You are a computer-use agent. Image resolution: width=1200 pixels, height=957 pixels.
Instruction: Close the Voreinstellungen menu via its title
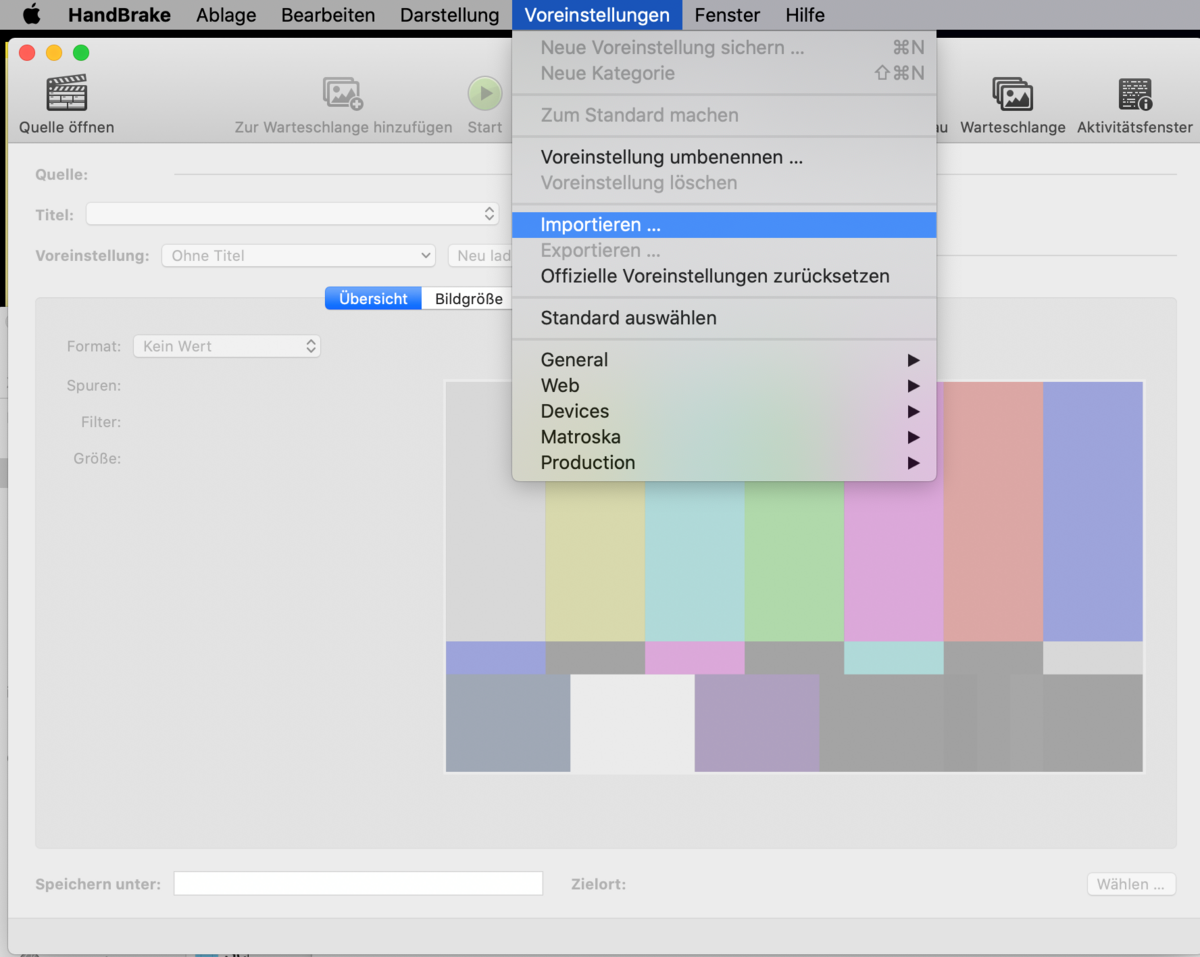597,15
